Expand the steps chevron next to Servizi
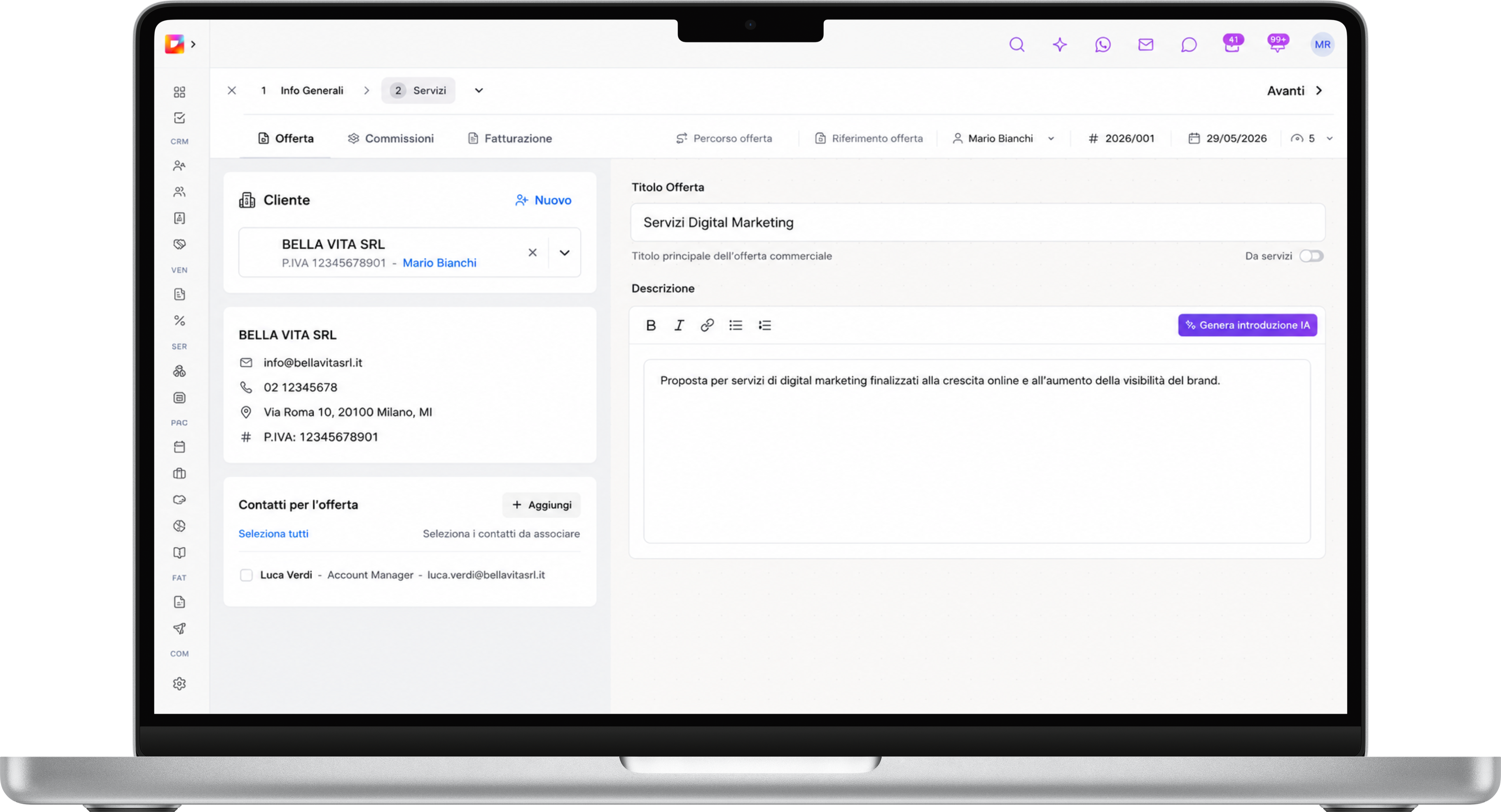The width and height of the screenshot is (1501, 812). 478,90
